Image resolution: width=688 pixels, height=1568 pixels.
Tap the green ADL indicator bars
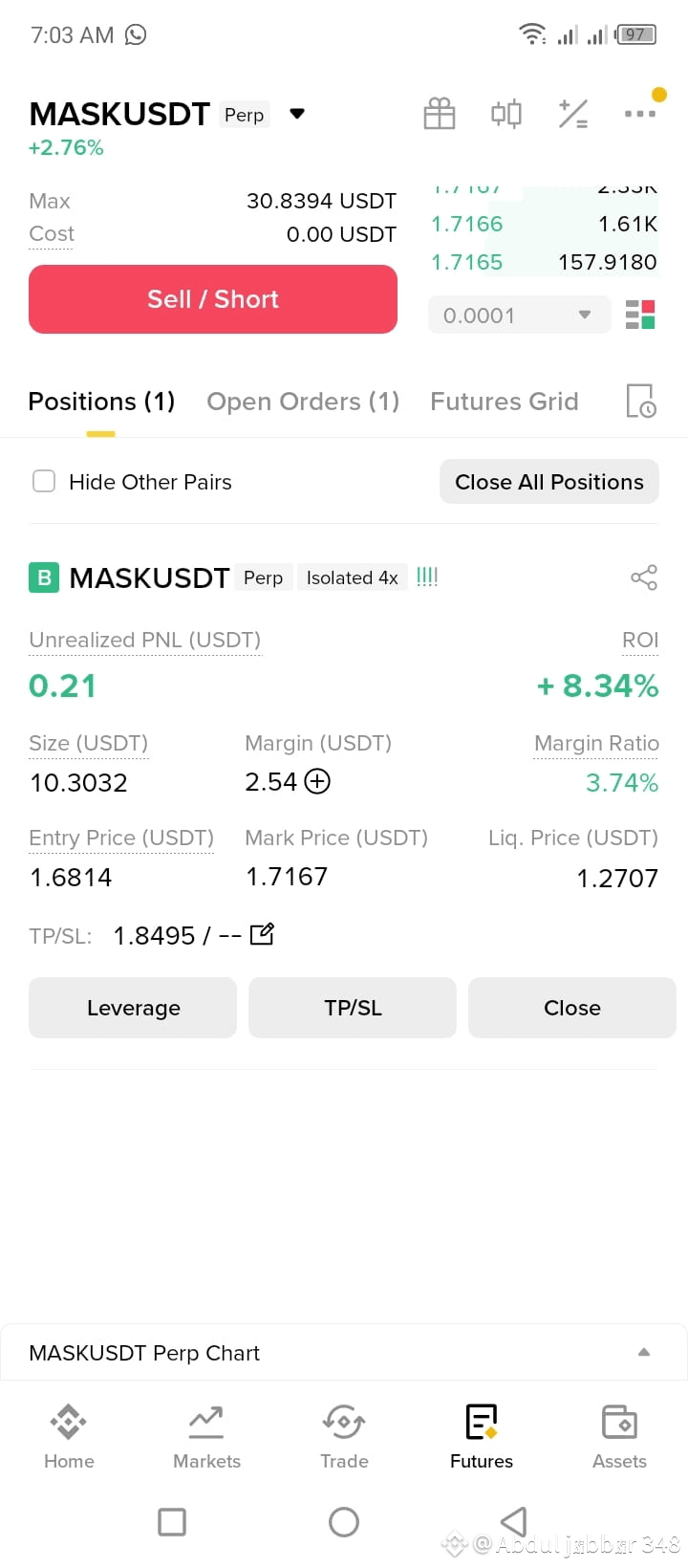[x=427, y=577]
